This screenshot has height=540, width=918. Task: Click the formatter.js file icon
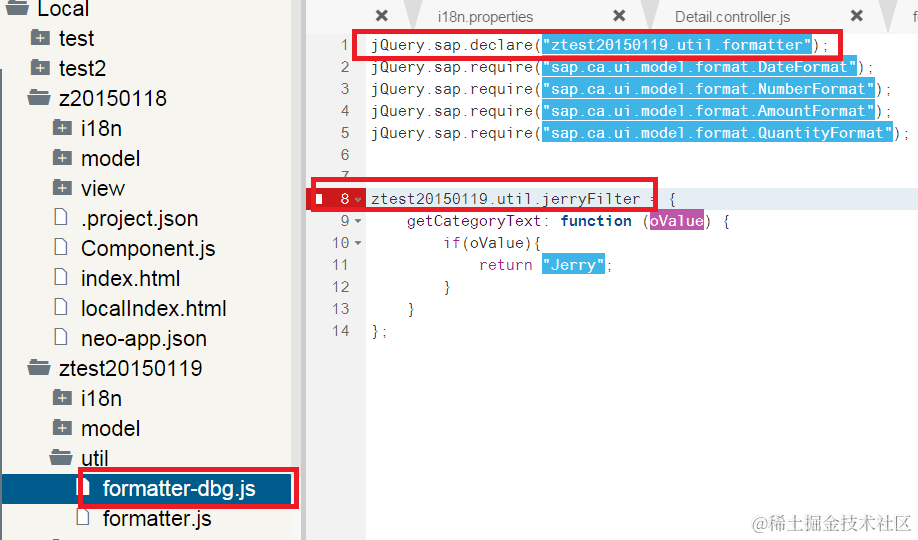tap(83, 517)
